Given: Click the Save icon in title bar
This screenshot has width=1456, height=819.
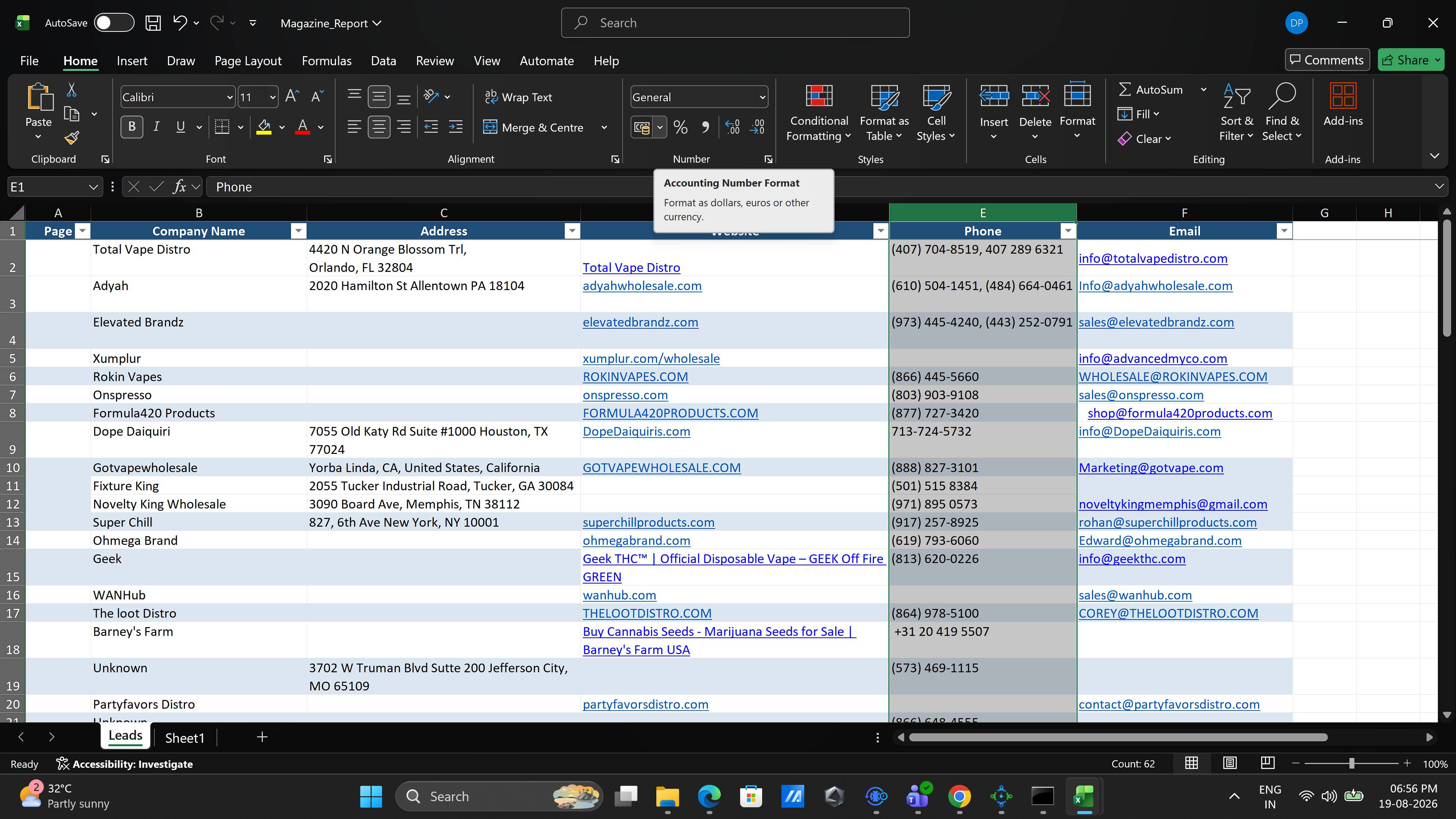Looking at the screenshot, I should (x=152, y=23).
